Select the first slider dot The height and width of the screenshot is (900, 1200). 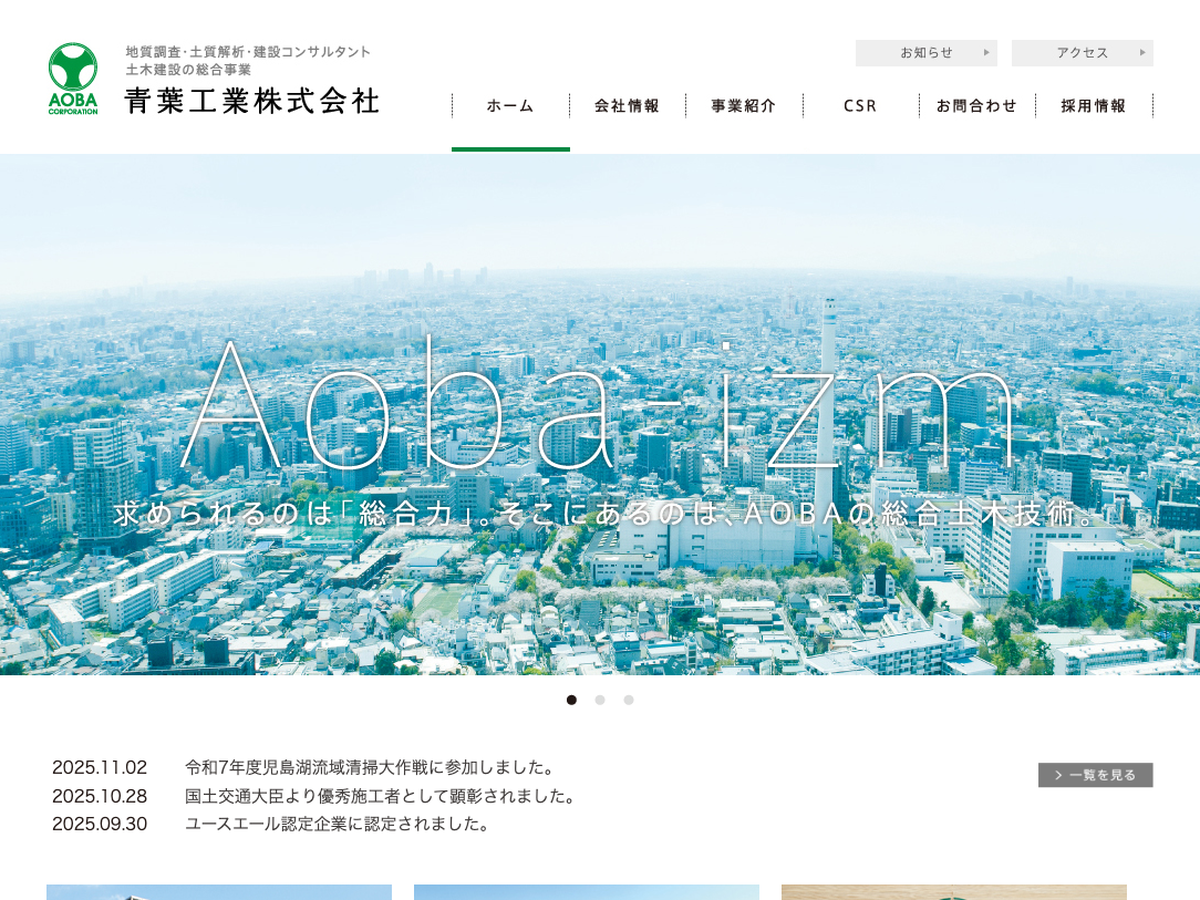pyautogui.click(x=572, y=700)
